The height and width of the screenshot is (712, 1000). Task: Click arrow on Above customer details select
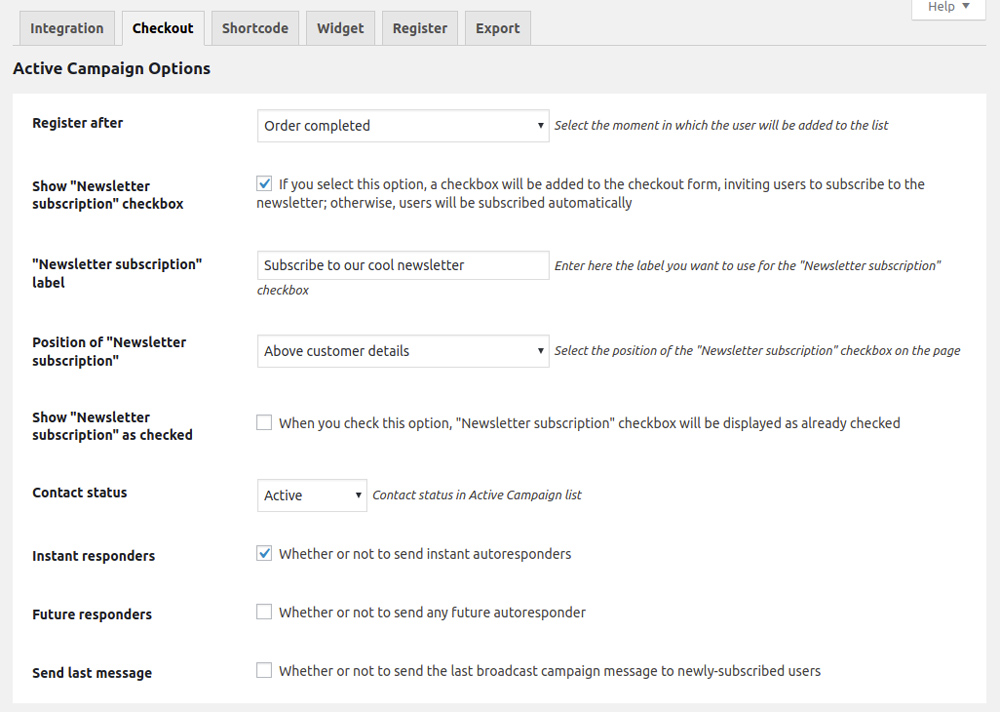click(x=541, y=351)
